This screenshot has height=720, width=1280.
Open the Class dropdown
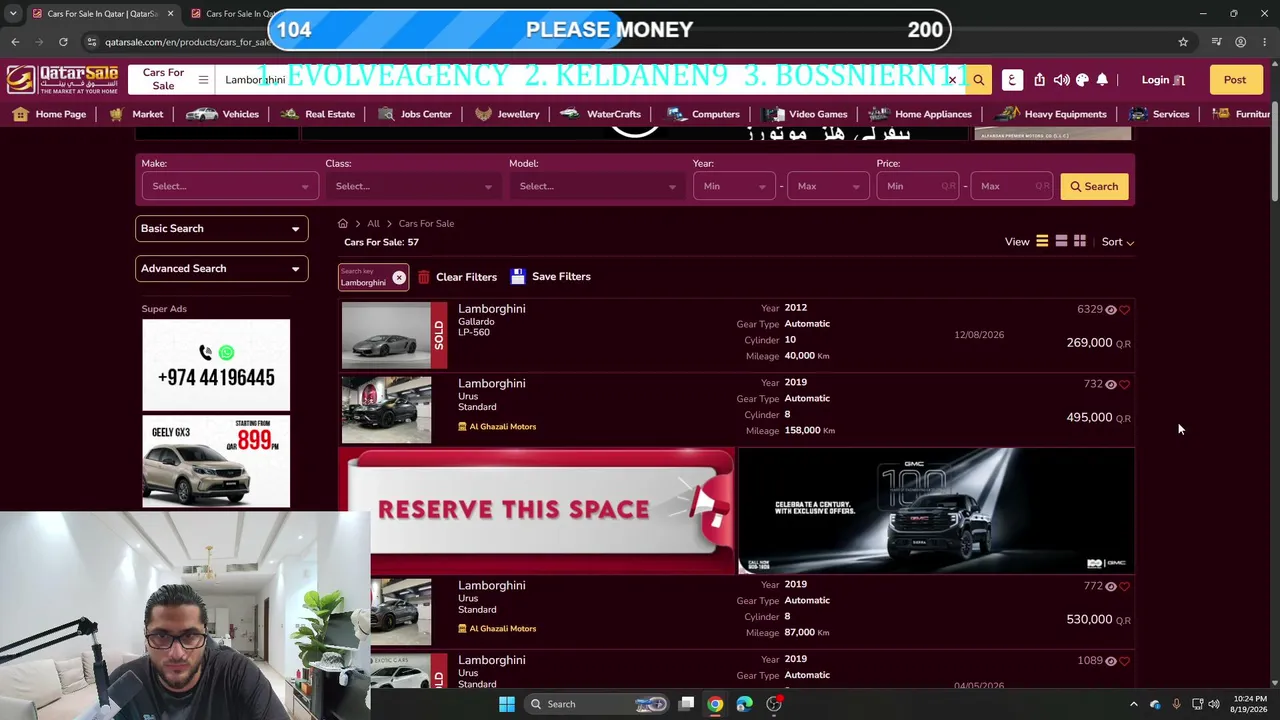pyautogui.click(x=413, y=186)
